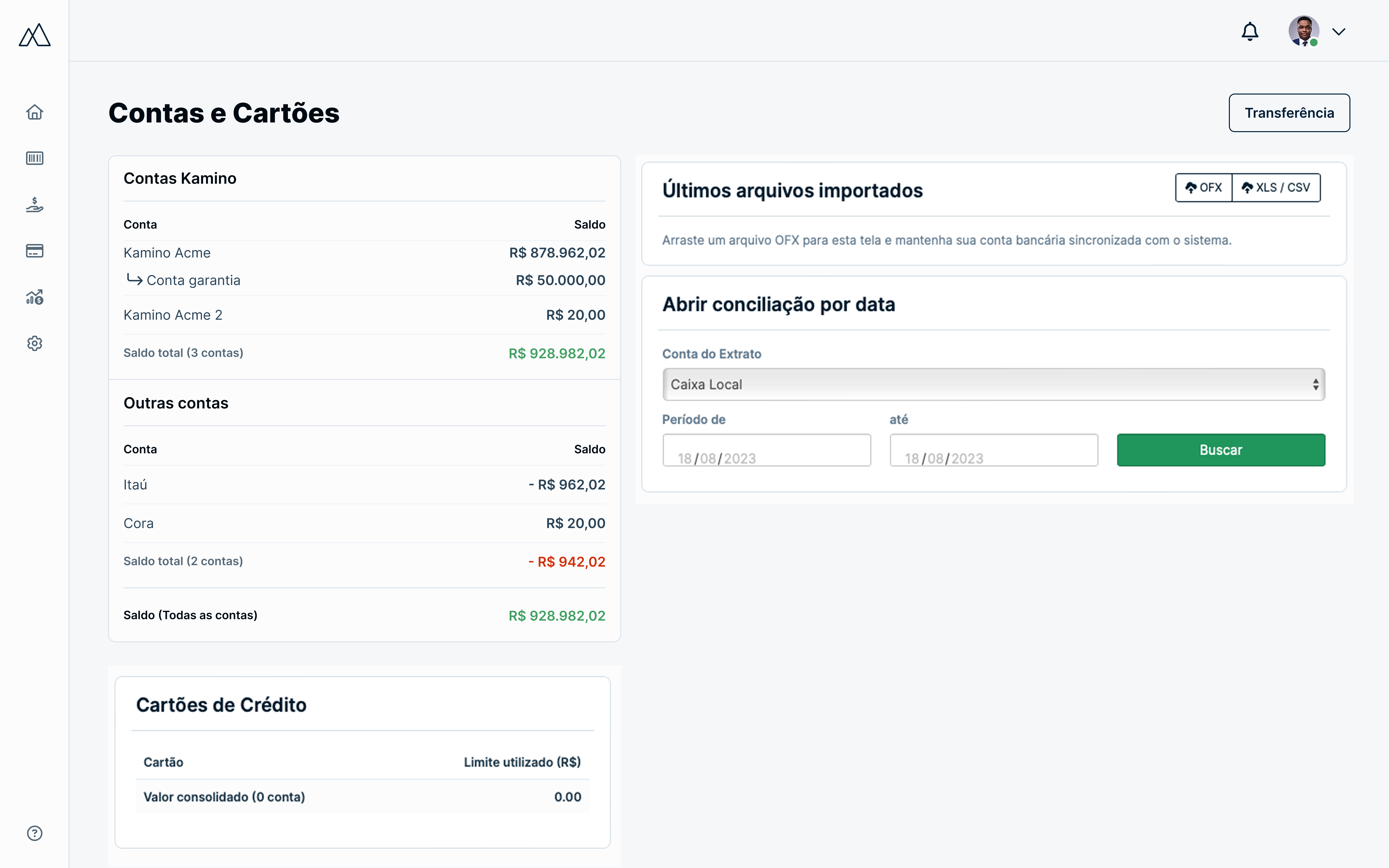Click the R$ 50.000,00 balance
The image size is (1389, 868).
pos(561,280)
